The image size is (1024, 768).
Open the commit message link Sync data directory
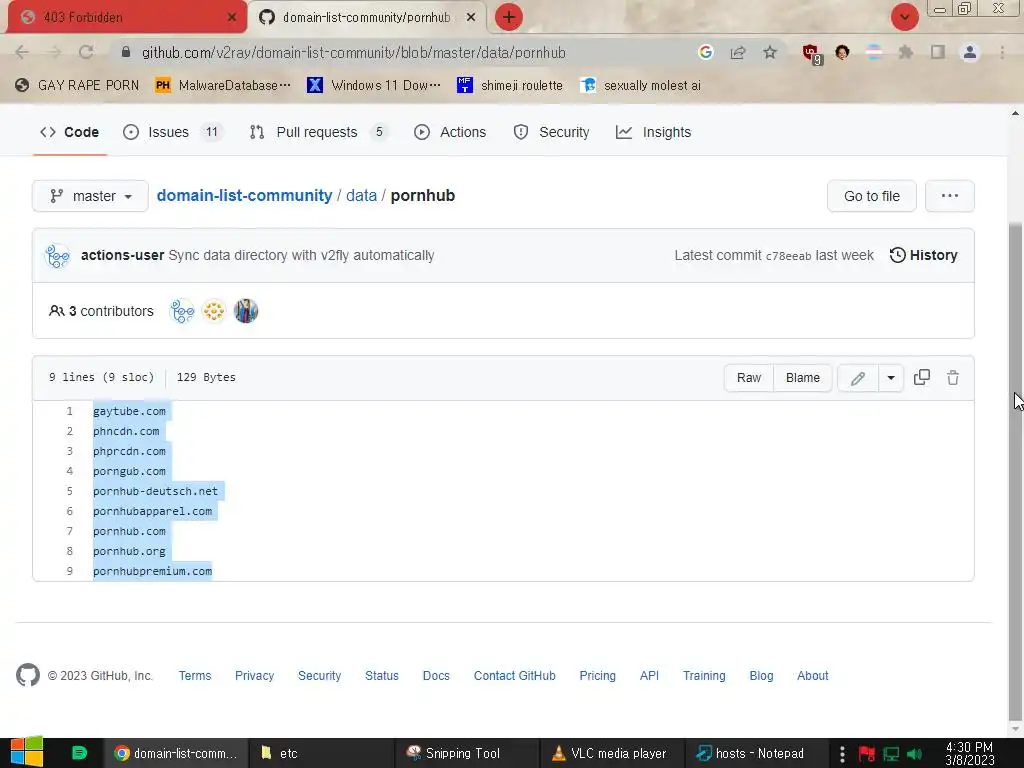point(301,255)
